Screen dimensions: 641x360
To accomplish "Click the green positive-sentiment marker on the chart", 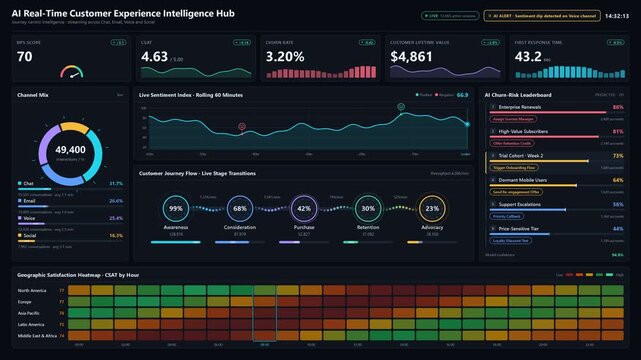I will pyautogui.click(x=401, y=107).
